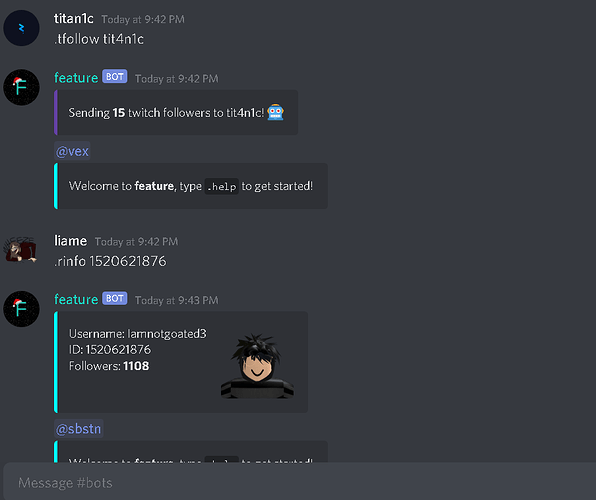Click the feature username at 9:42 PM
This screenshot has height=500, width=596.
76,78
